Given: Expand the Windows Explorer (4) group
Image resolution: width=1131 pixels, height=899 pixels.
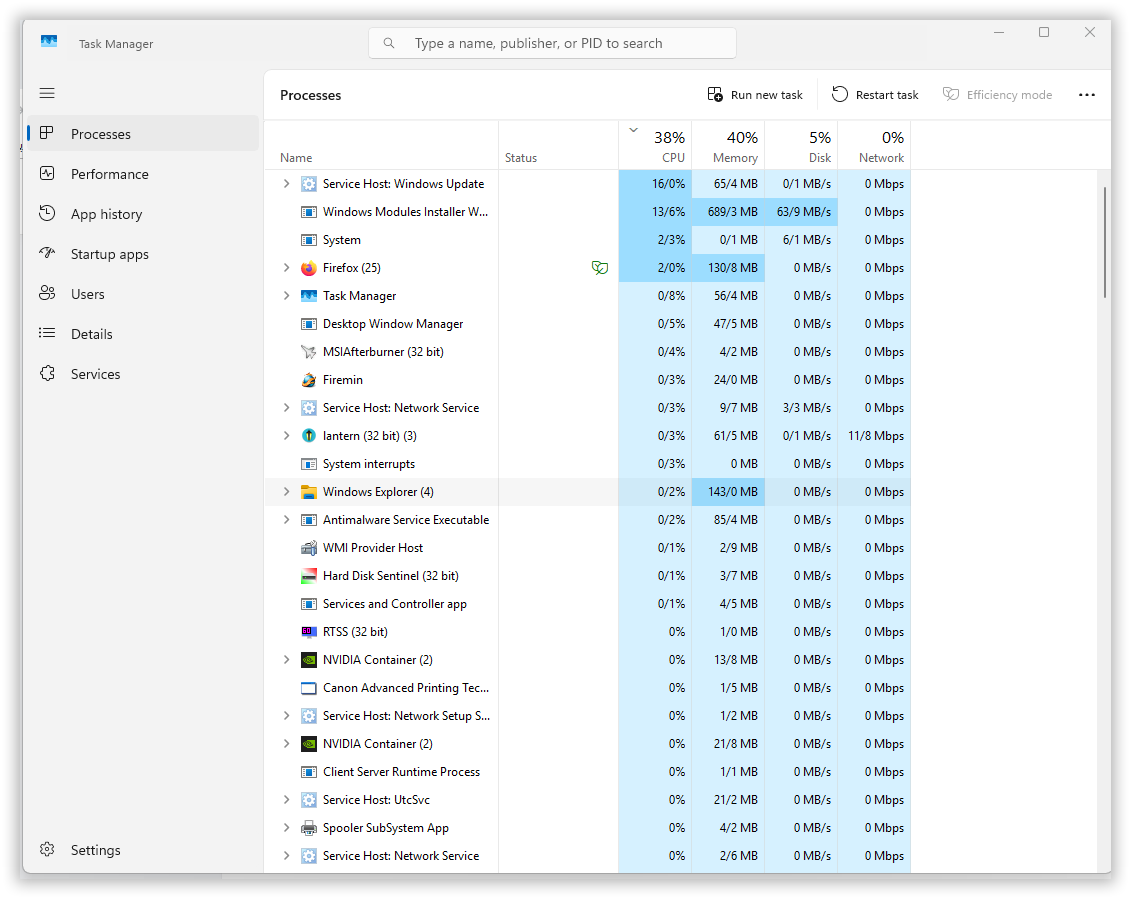Looking at the screenshot, I should [x=286, y=492].
